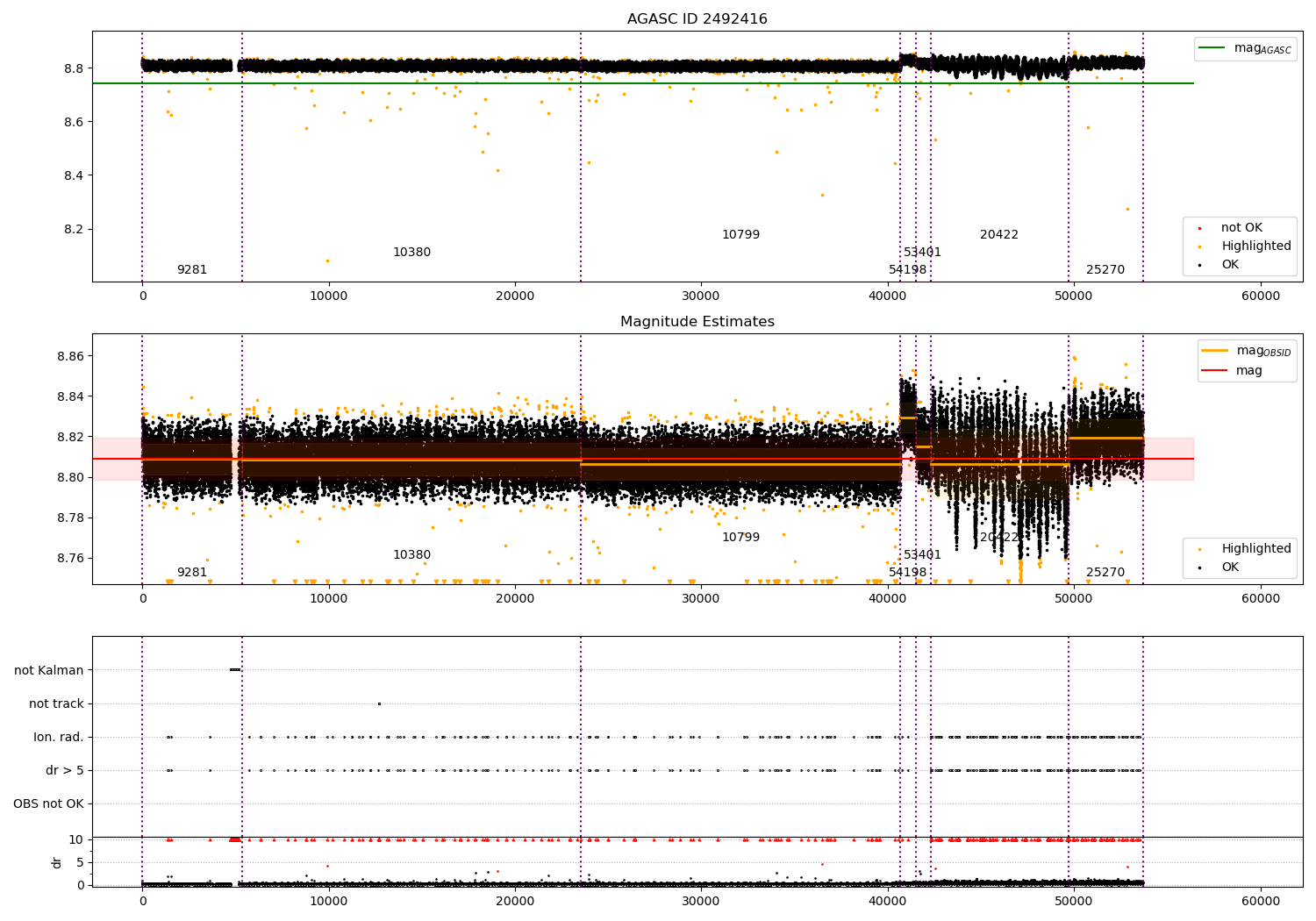Click the Magnitude Estimates plot title
Image resolution: width=1316 pixels, height=921 pixels.
pyautogui.click(x=697, y=322)
